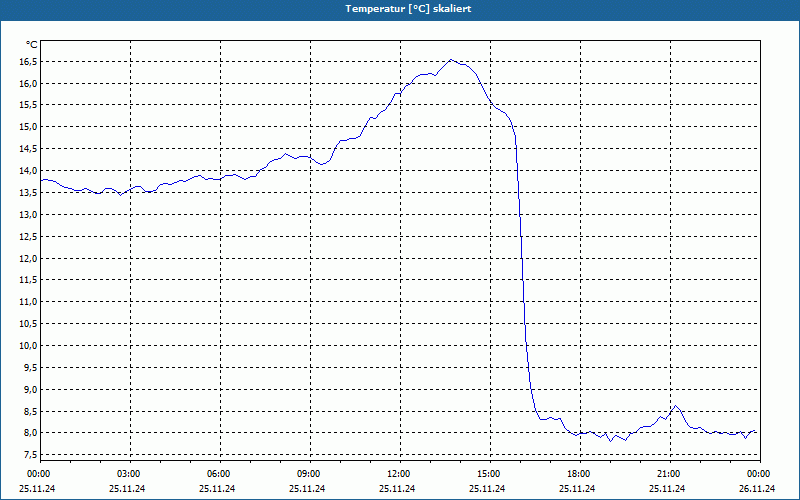Click the '25.11.24' date under 03:00
This screenshot has height=500, width=800.
coord(127,489)
